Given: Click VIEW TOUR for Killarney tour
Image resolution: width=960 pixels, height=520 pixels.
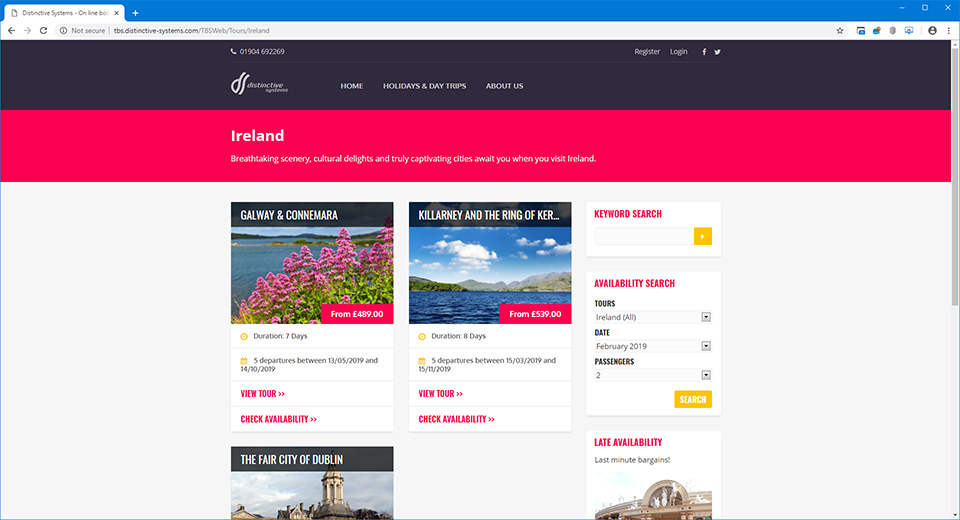Looking at the screenshot, I should [x=441, y=394].
